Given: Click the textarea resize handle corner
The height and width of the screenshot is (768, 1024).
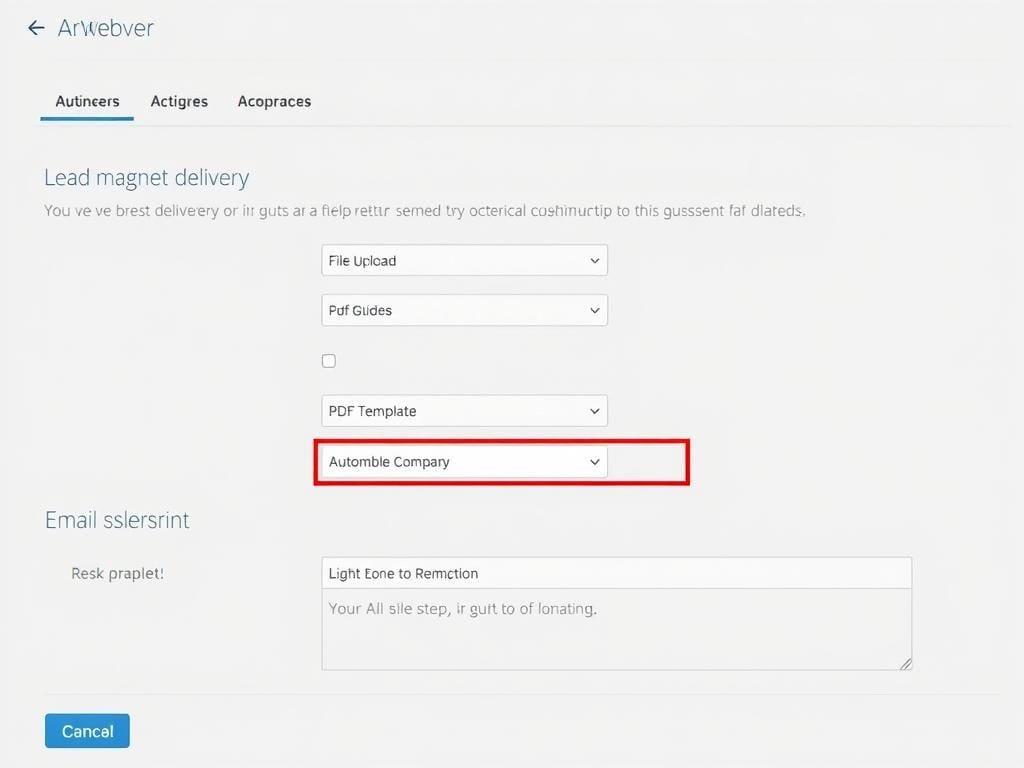Looking at the screenshot, I should [x=906, y=663].
